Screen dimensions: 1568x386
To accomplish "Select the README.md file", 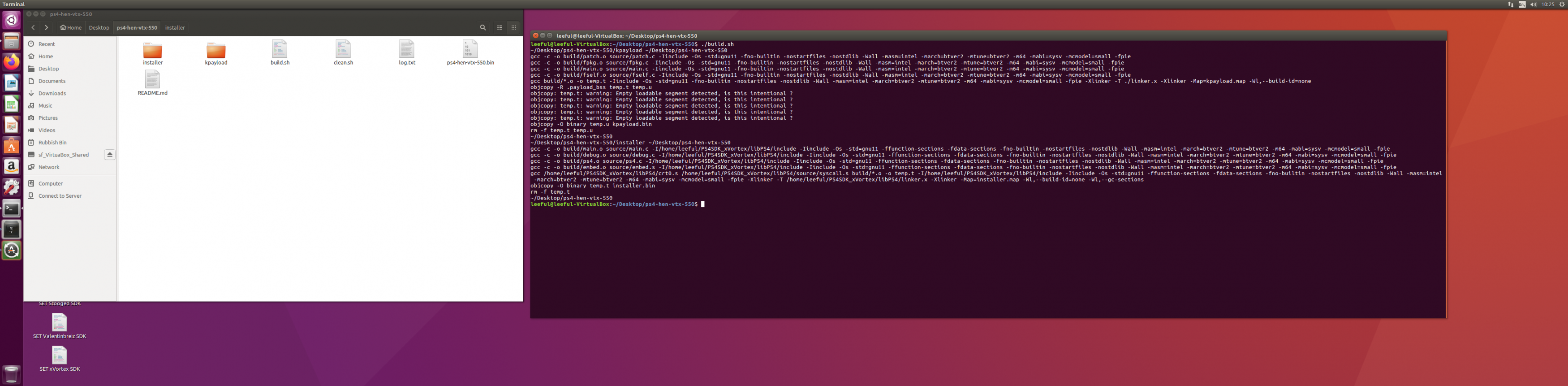I will (x=152, y=83).
